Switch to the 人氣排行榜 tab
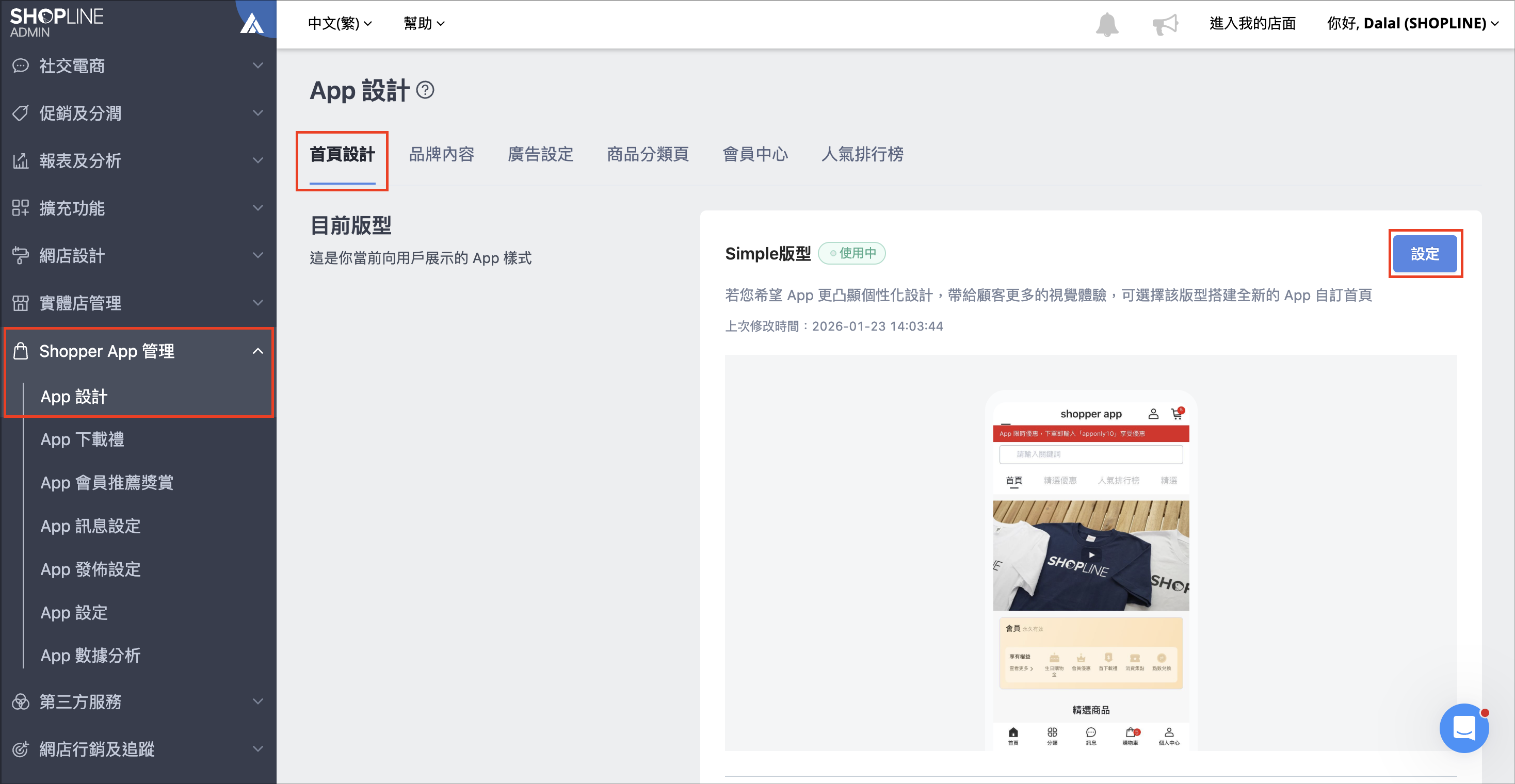The width and height of the screenshot is (1515, 784). [862, 155]
